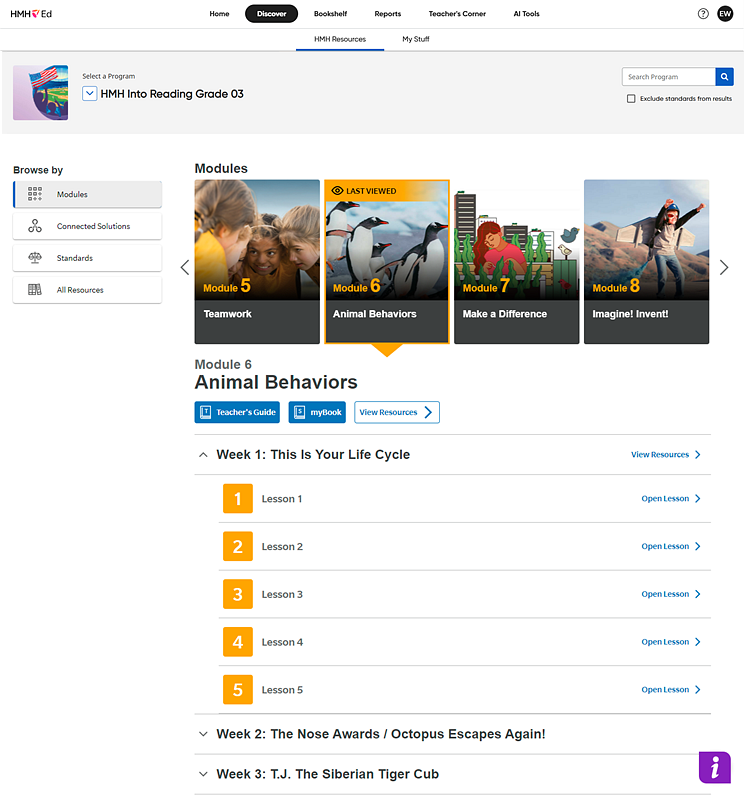Open Lesson 2 via Open Lesson link
The height and width of the screenshot is (809, 744).
tap(671, 546)
